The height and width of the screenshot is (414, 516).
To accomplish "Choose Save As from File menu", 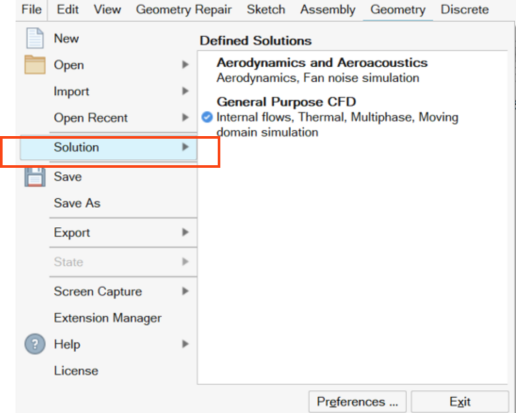I will (x=77, y=203).
